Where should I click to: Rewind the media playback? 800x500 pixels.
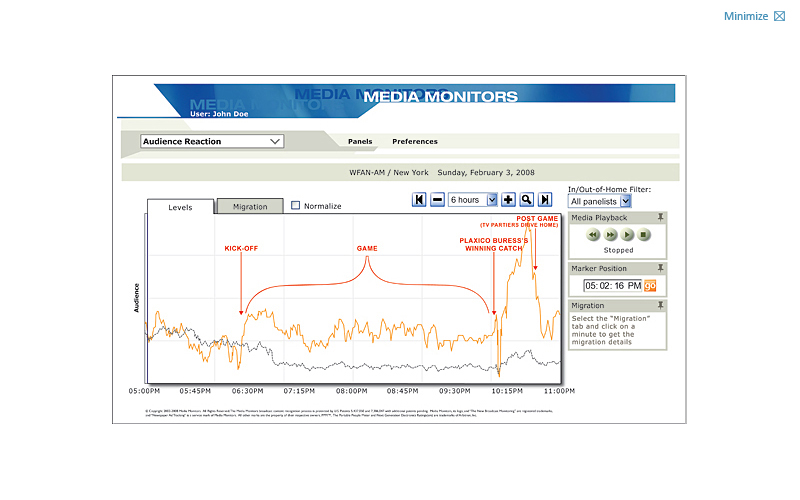pyautogui.click(x=593, y=235)
